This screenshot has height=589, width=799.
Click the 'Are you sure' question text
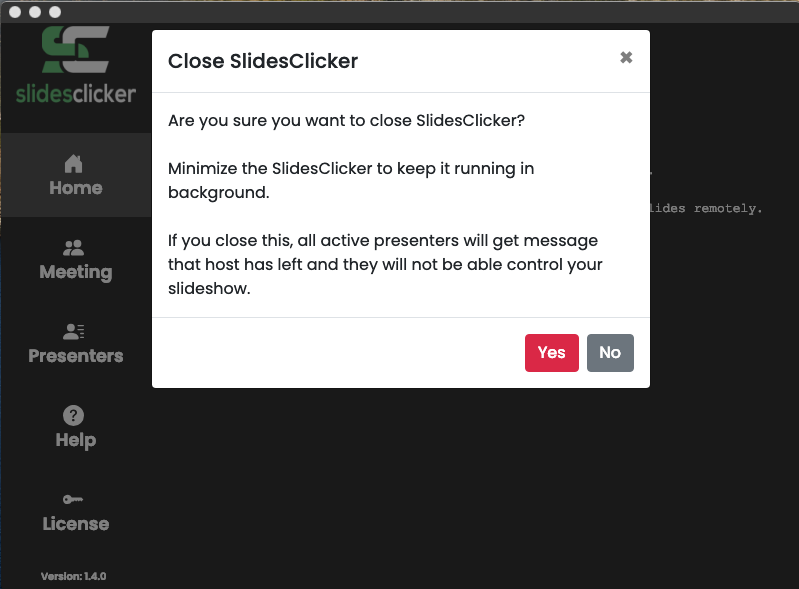[347, 121]
